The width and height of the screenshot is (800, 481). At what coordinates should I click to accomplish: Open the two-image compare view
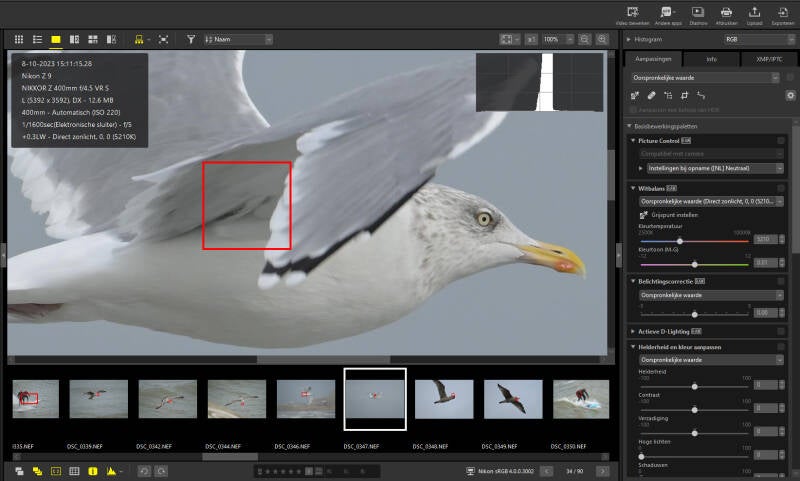point(74,39)
